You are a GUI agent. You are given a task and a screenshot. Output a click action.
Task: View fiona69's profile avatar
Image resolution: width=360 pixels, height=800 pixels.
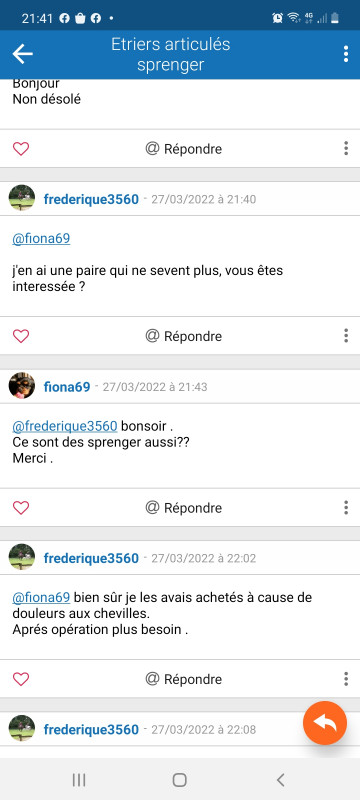[x=22, y=386]
